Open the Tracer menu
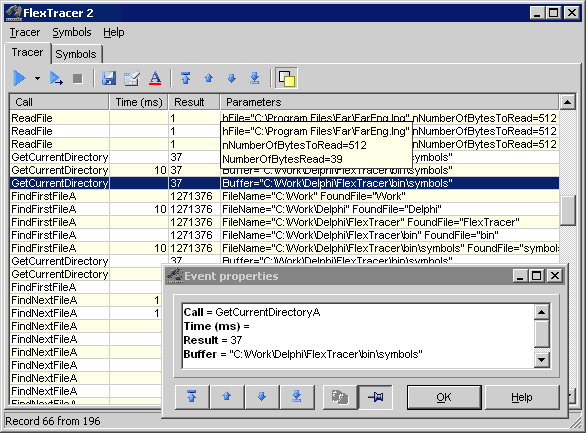The image size is (586, 433). click(x=25, y=33)
